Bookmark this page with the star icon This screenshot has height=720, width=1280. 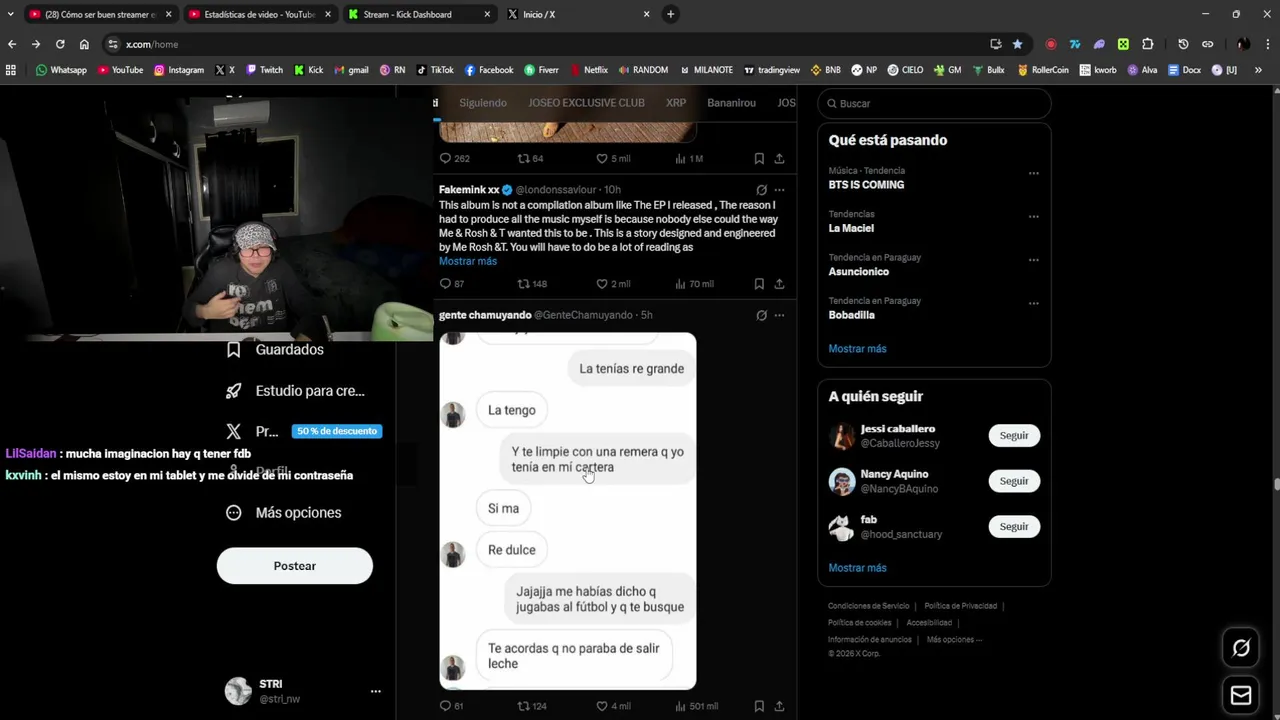1017,44
